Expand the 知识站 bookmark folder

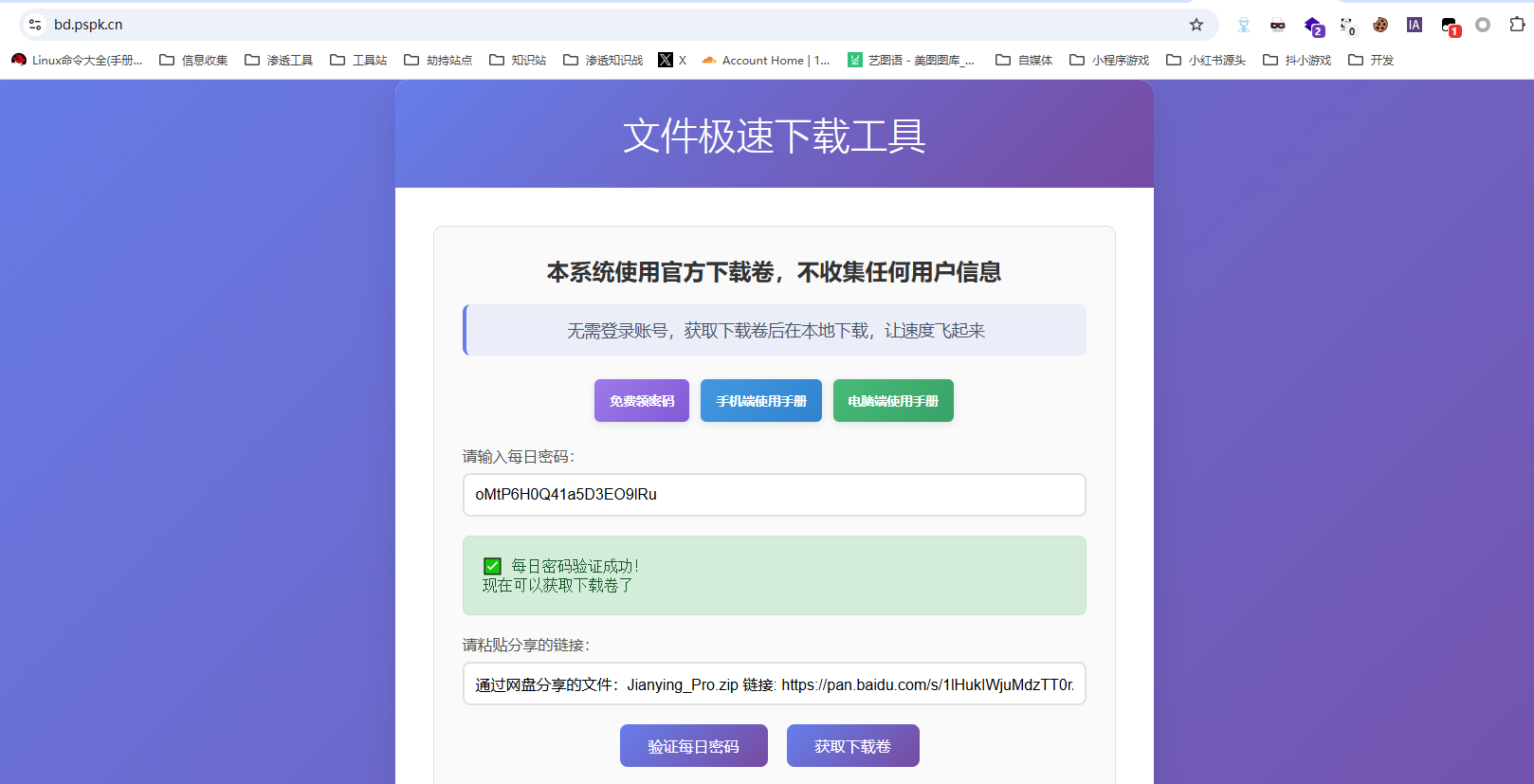518,60
